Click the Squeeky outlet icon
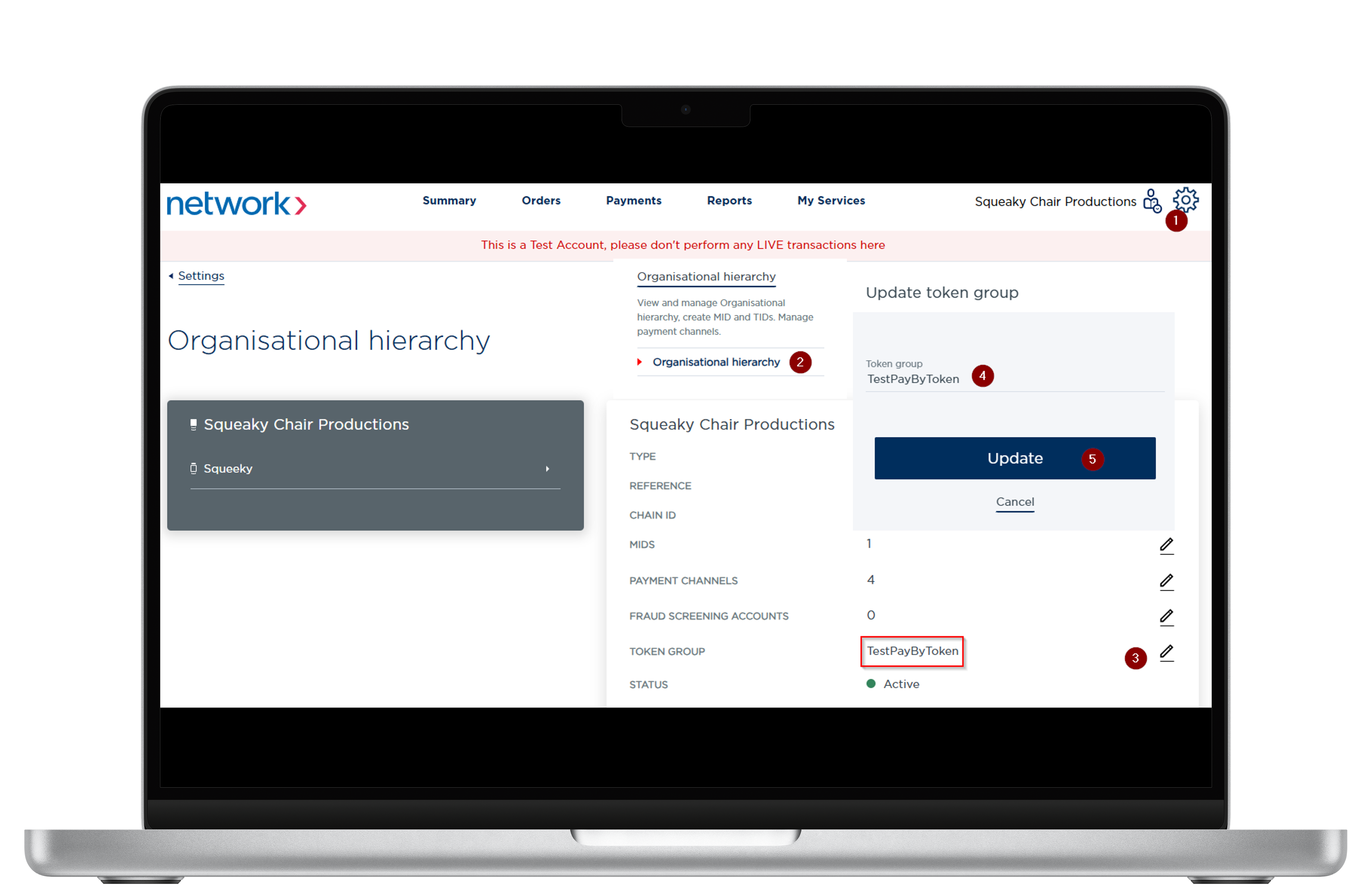1372x892 pixels. pyautogui.click(x=194, y=468)
